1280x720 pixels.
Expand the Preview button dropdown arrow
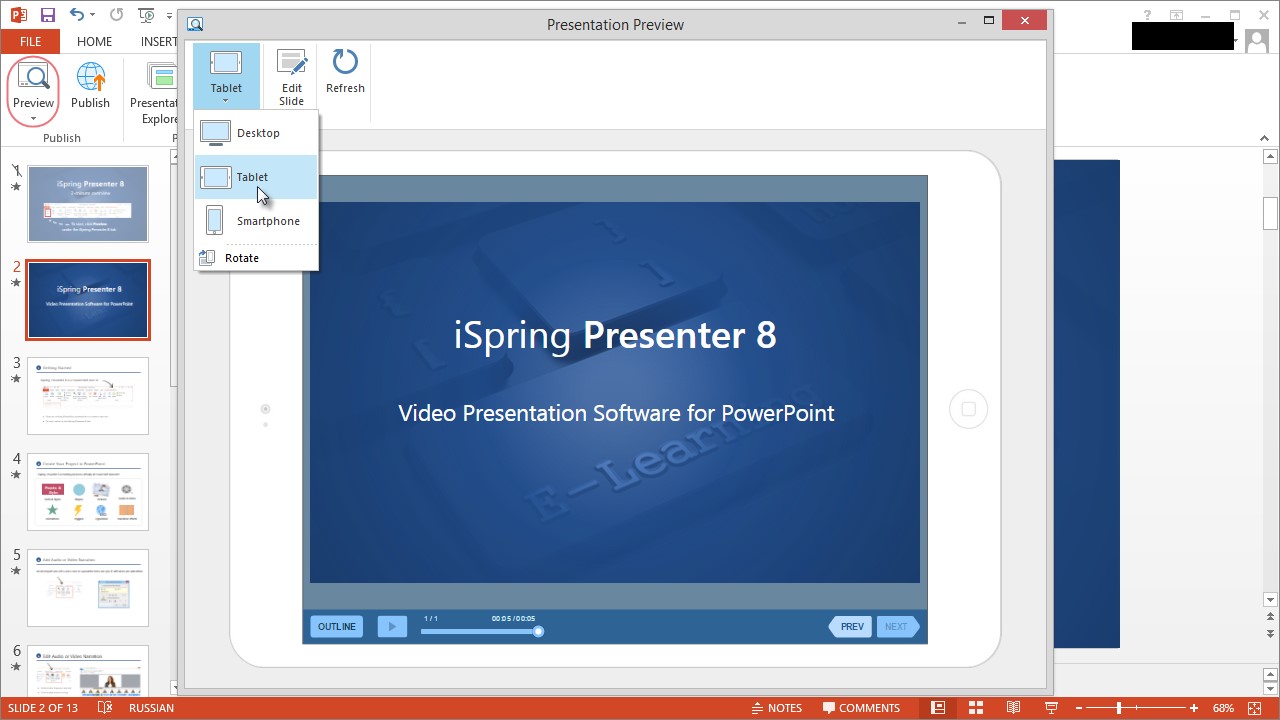click(x=33, y=118)
